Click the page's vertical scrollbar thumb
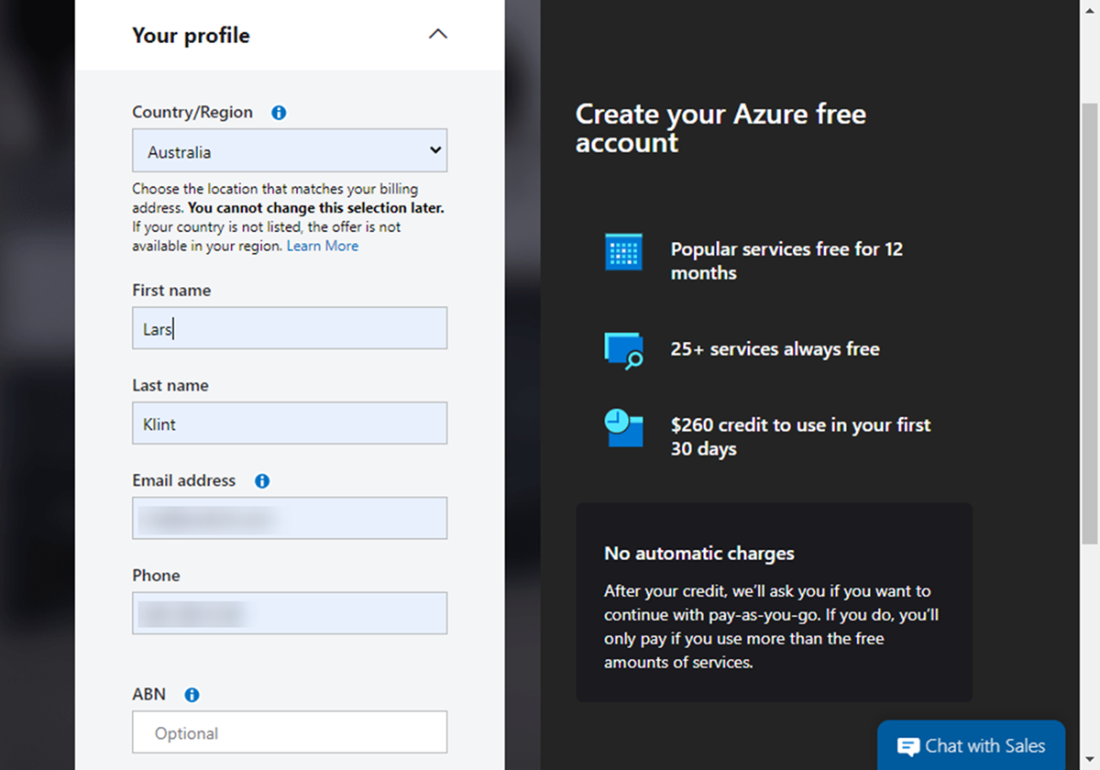 click(1090, 320)
